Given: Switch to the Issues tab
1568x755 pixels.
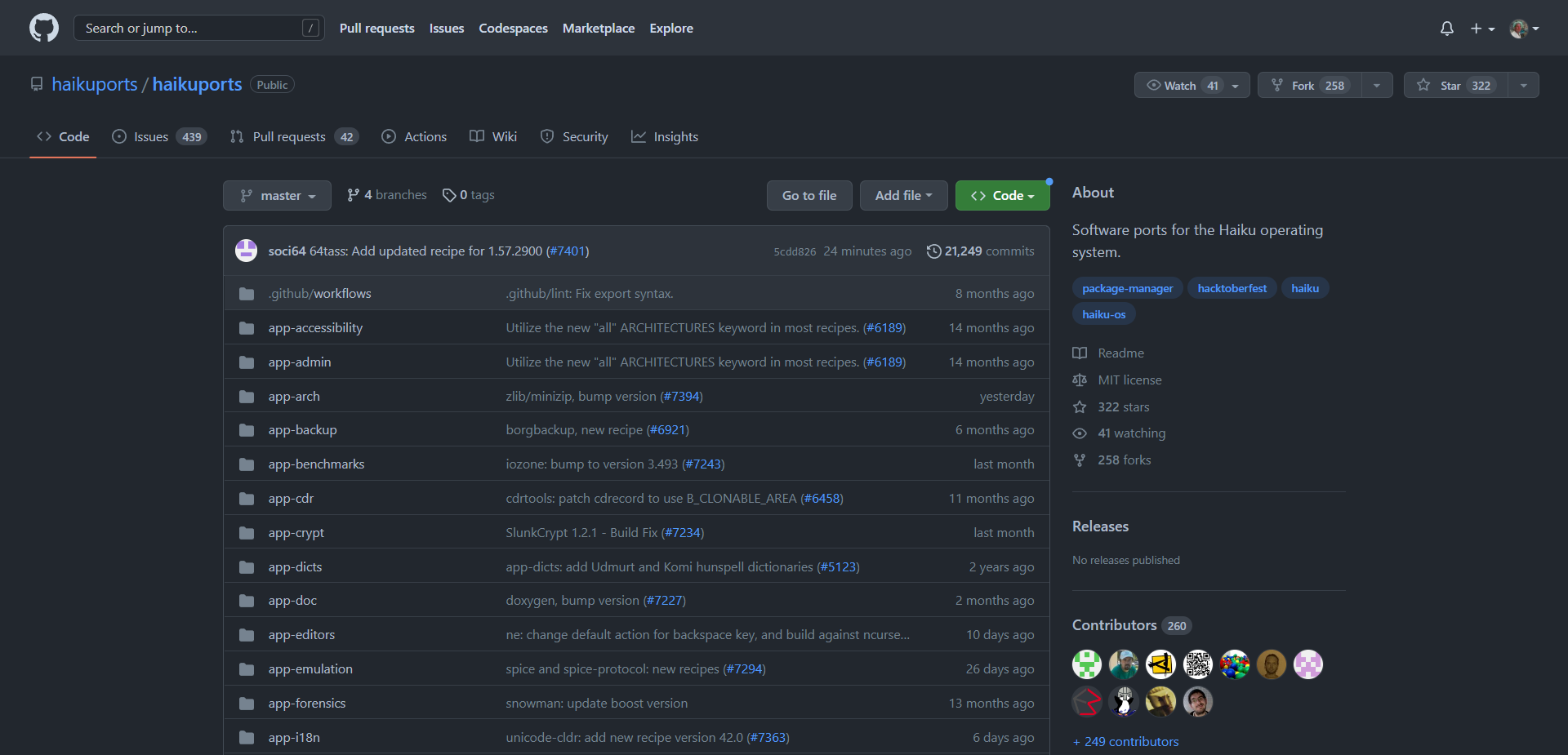Looking at the screenshot, I should [159, 136].
